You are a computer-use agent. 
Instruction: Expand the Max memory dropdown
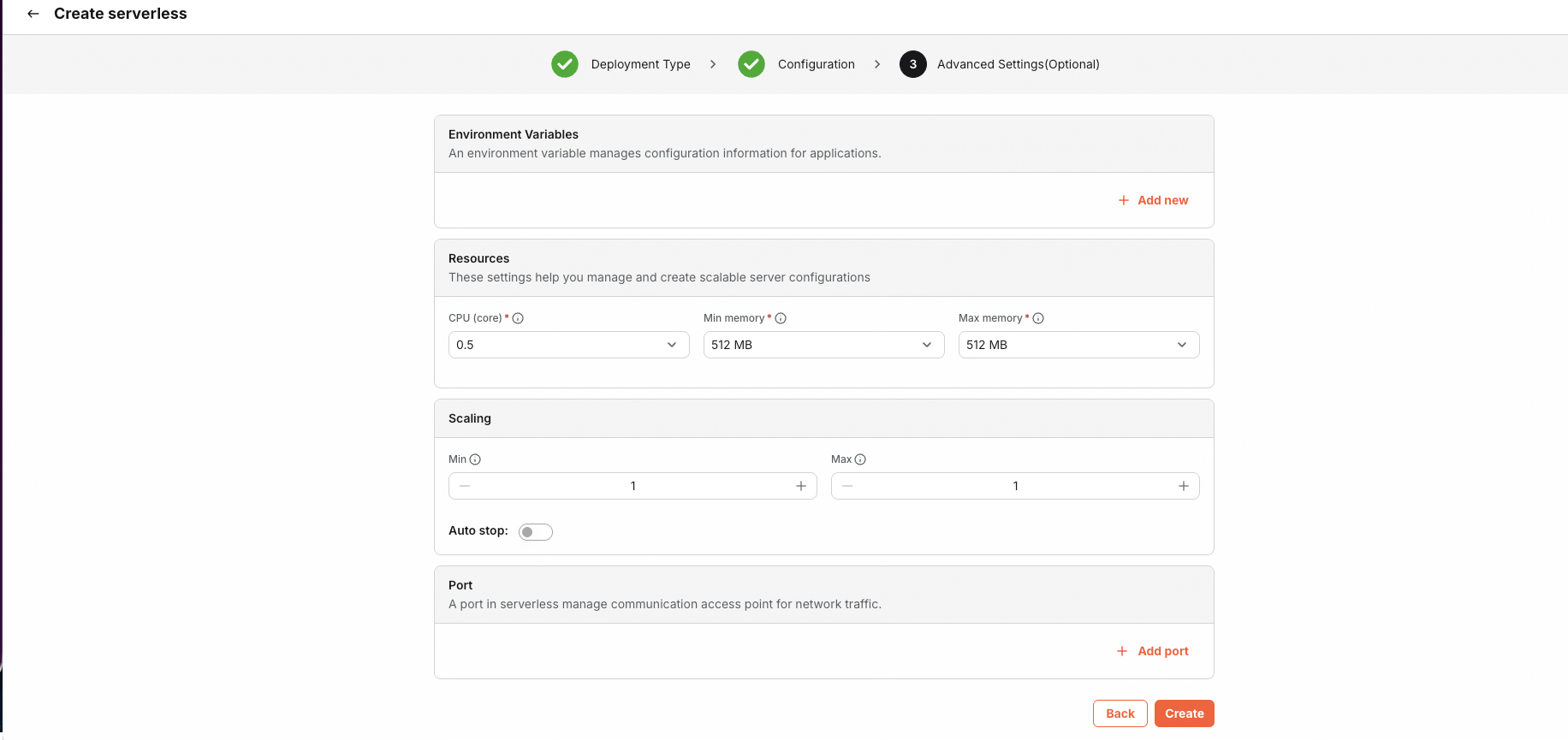(x=1078, y=345)
